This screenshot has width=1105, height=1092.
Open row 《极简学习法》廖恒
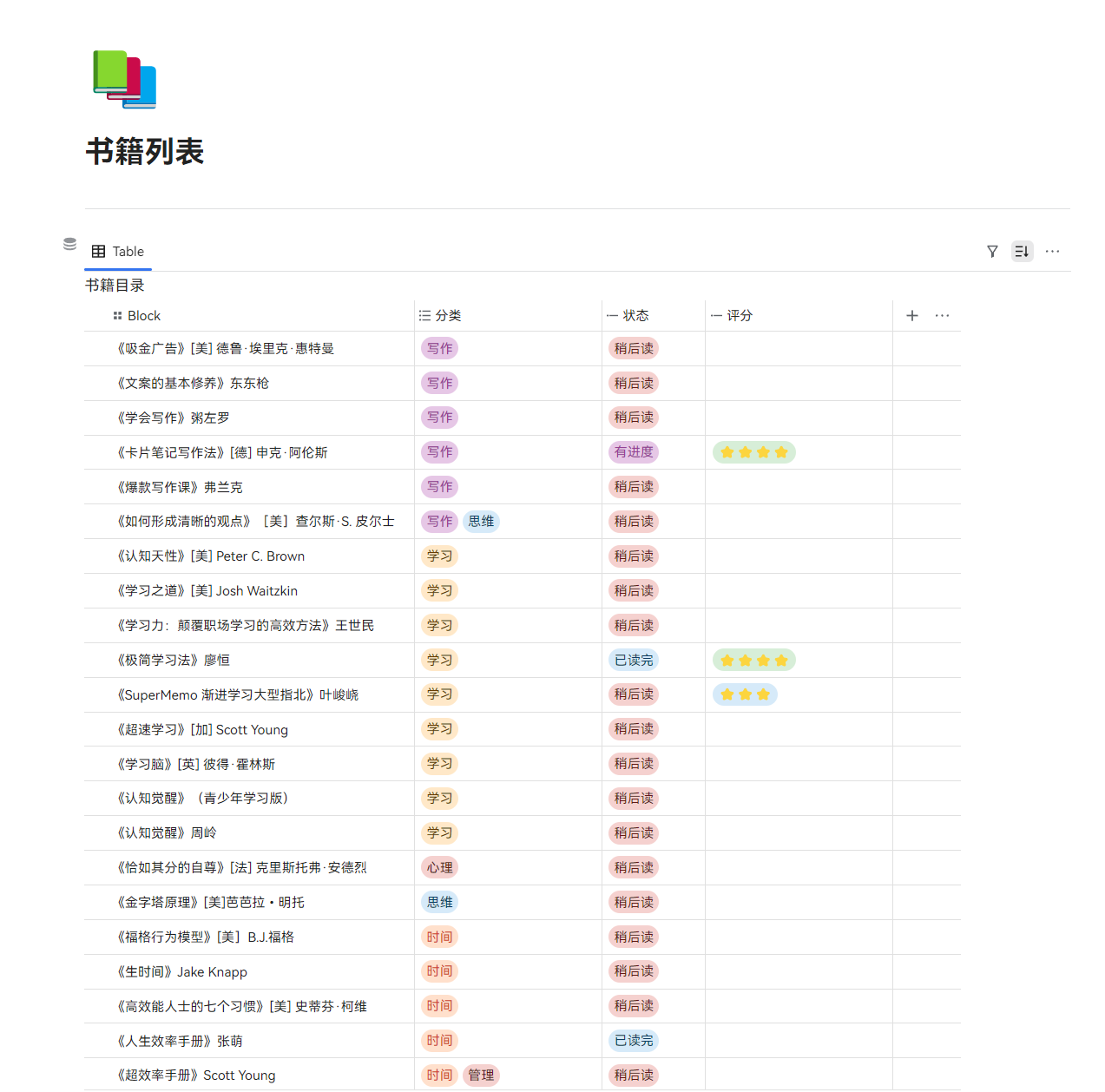174,661
